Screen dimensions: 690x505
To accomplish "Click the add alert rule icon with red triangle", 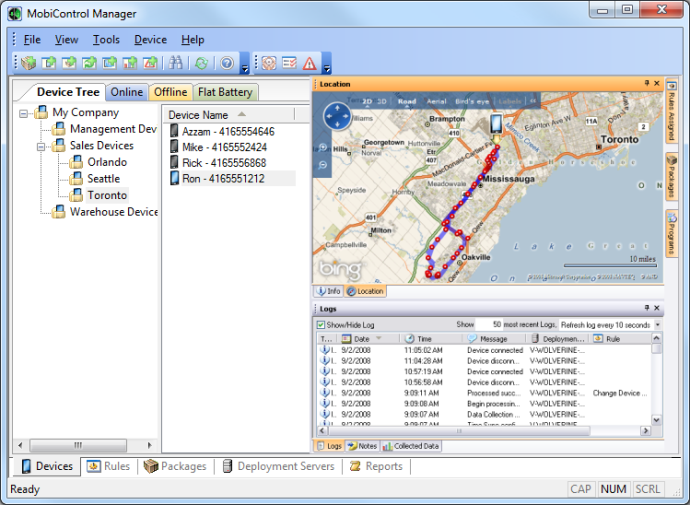I will coord(150,63).
